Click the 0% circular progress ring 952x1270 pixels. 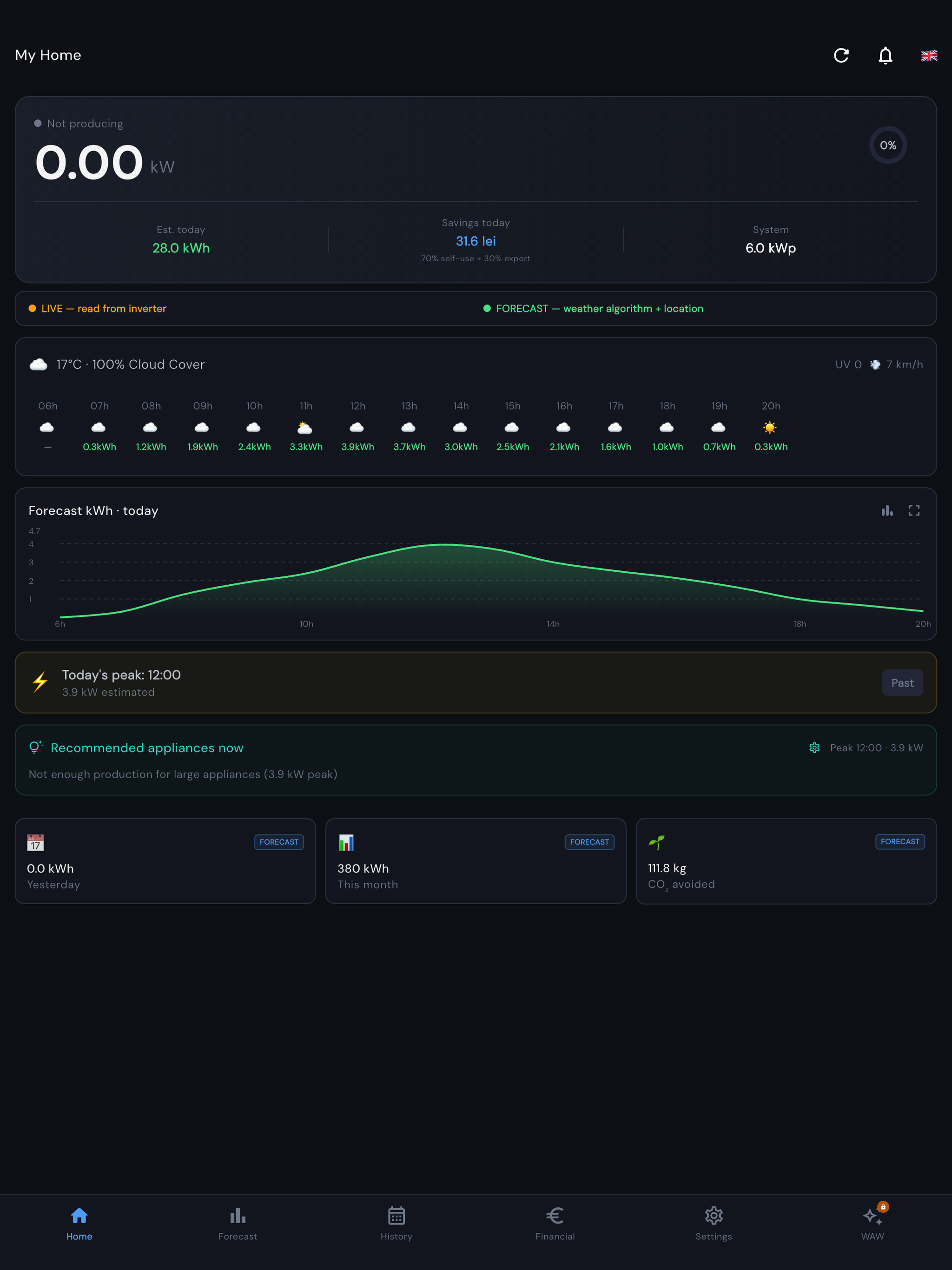click(888, 145)
